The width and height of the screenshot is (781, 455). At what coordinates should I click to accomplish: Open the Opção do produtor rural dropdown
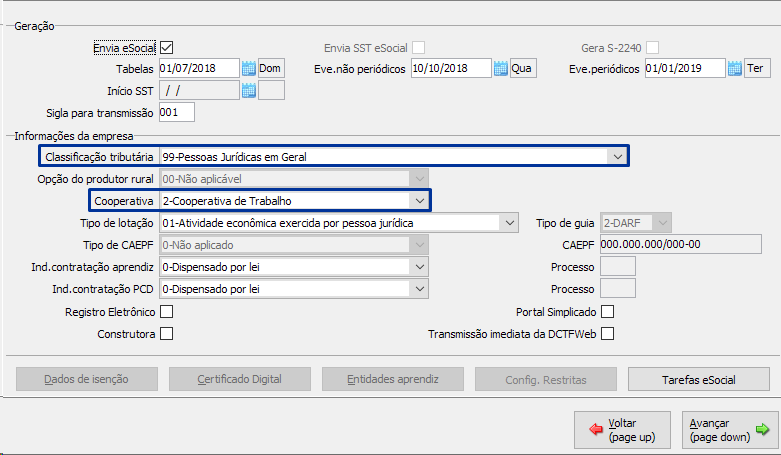419,178
